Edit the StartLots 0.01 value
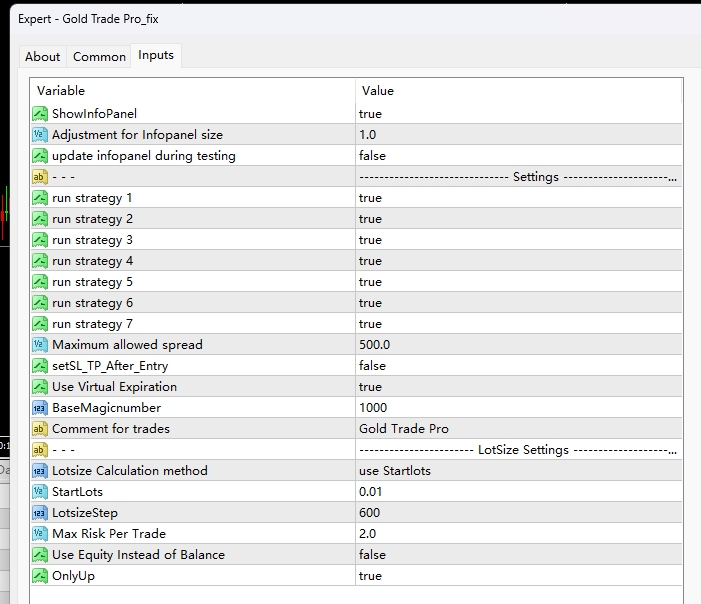The width and height of the screenshot is (701, 604). click(x=519, y=492)
